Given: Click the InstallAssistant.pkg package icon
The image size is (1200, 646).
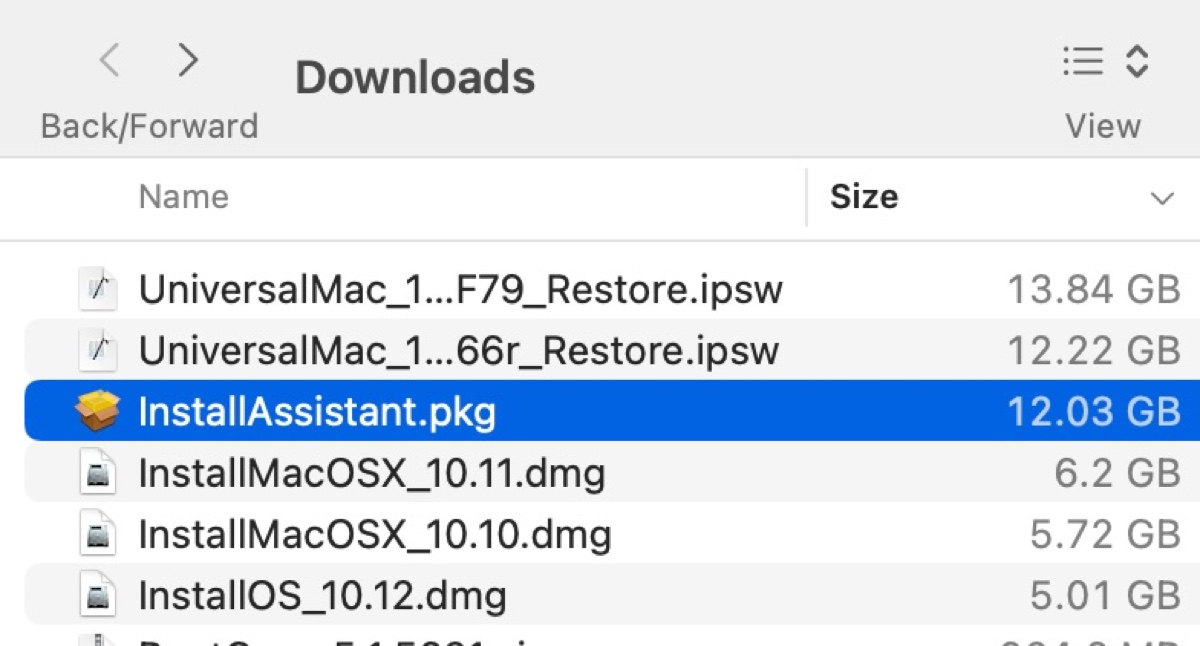Looking at the screenshot, I should pos(98,411).
